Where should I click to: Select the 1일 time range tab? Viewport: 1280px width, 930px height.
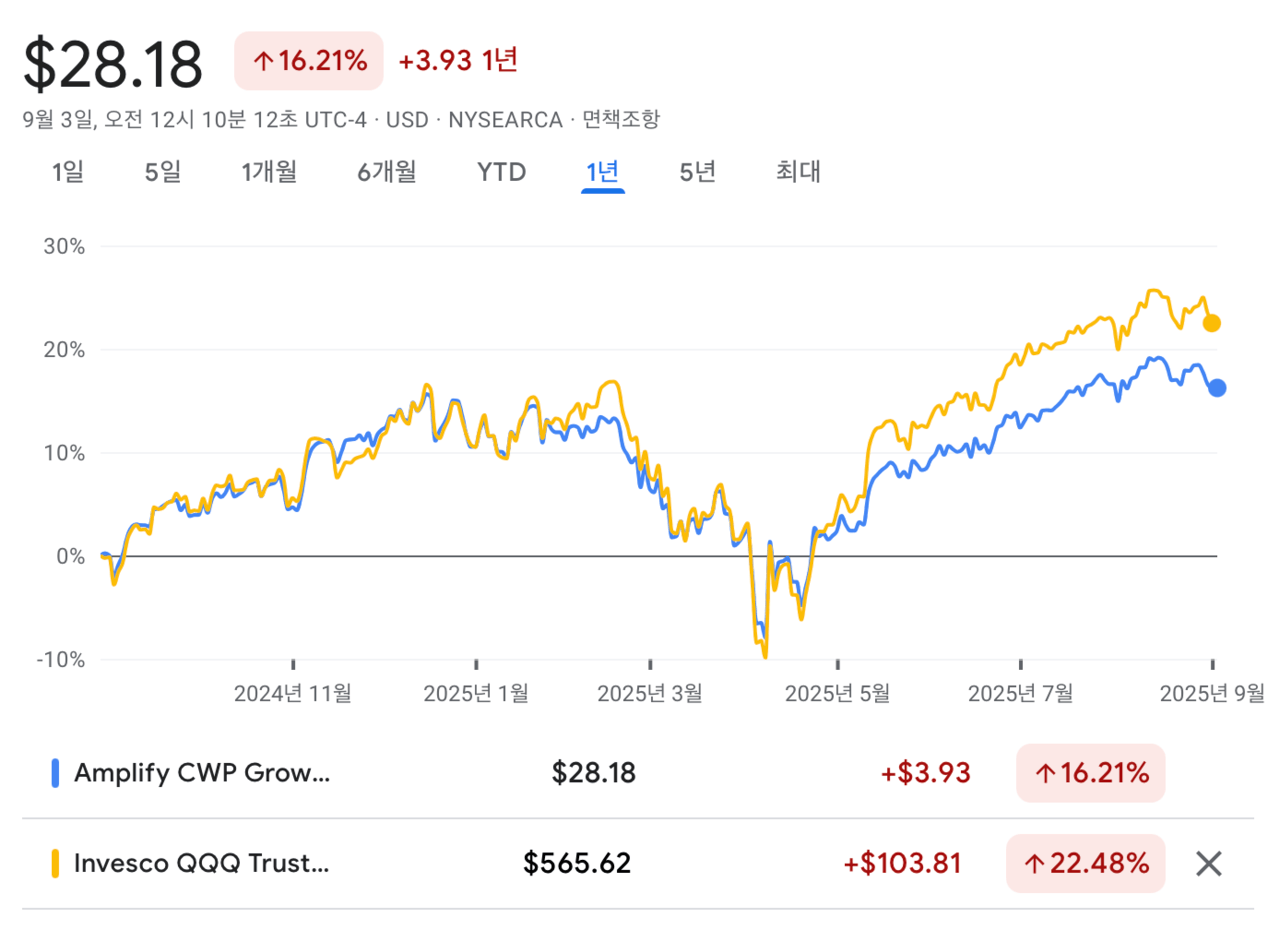pyautogui.click(x=68, y=172)
